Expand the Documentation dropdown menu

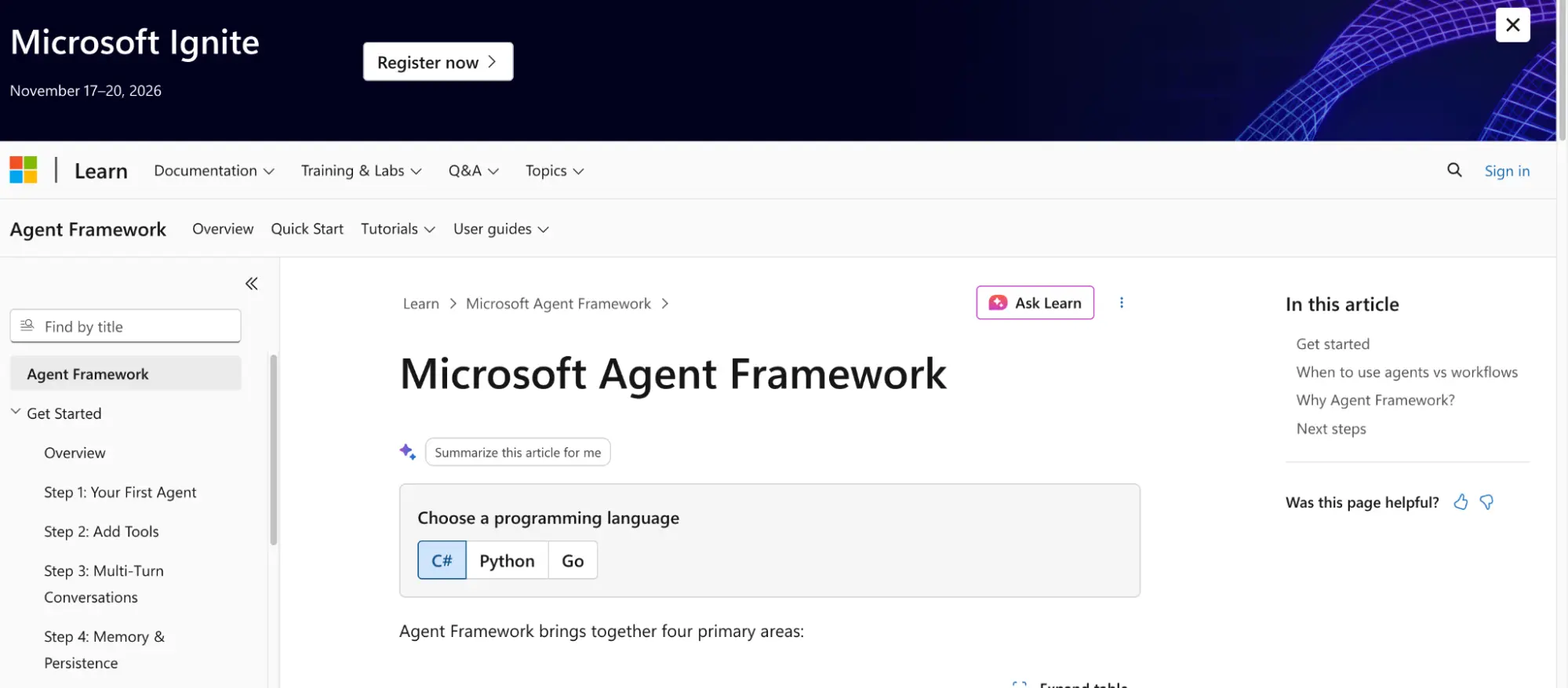click(214, 170)
